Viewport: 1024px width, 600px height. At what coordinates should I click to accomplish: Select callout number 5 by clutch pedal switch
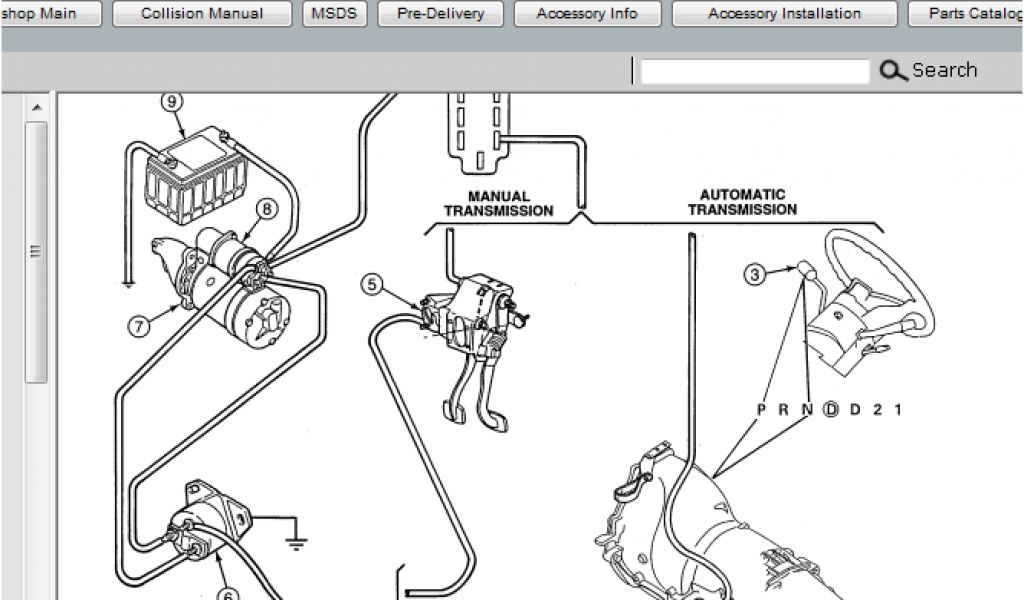pos(372,285)
